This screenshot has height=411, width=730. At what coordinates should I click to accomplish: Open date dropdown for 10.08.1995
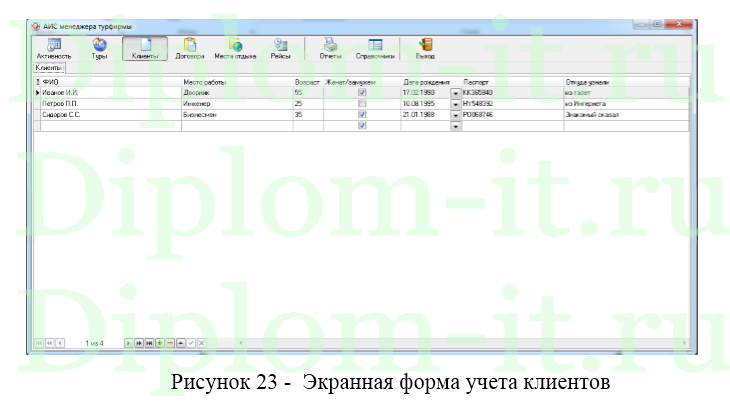tap(456, 104)
